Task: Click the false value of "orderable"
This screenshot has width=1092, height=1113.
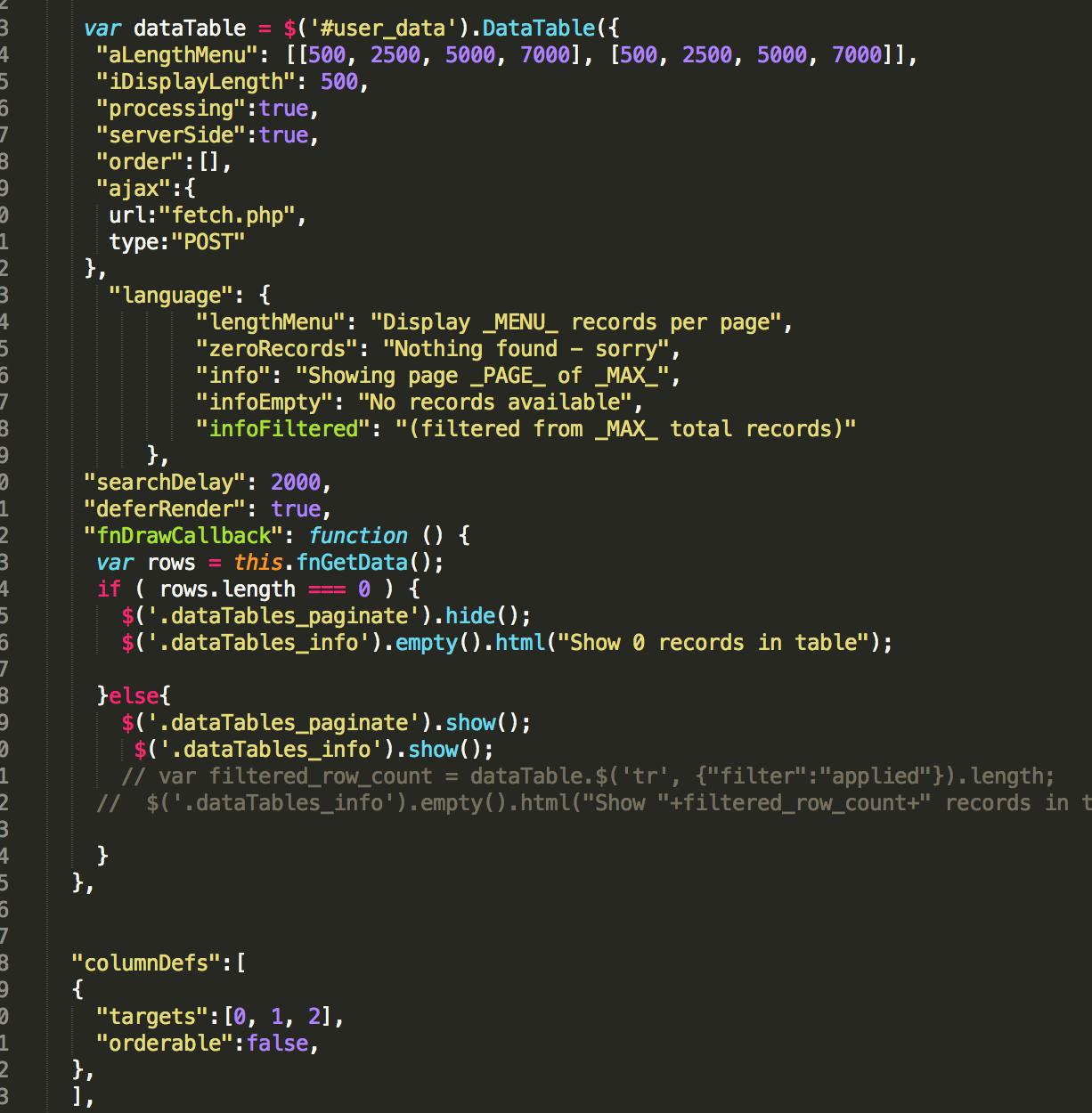Action: click(x=277, y=1044)
